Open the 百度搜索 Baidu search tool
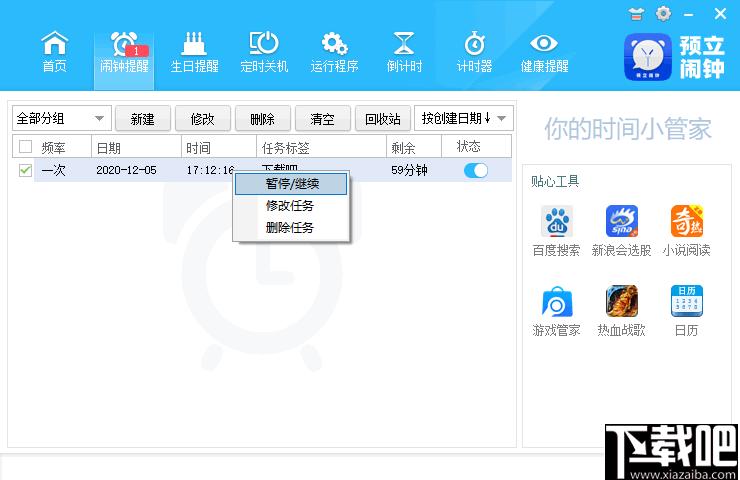Viewport: 740px width, 480px height. [556, 231]
